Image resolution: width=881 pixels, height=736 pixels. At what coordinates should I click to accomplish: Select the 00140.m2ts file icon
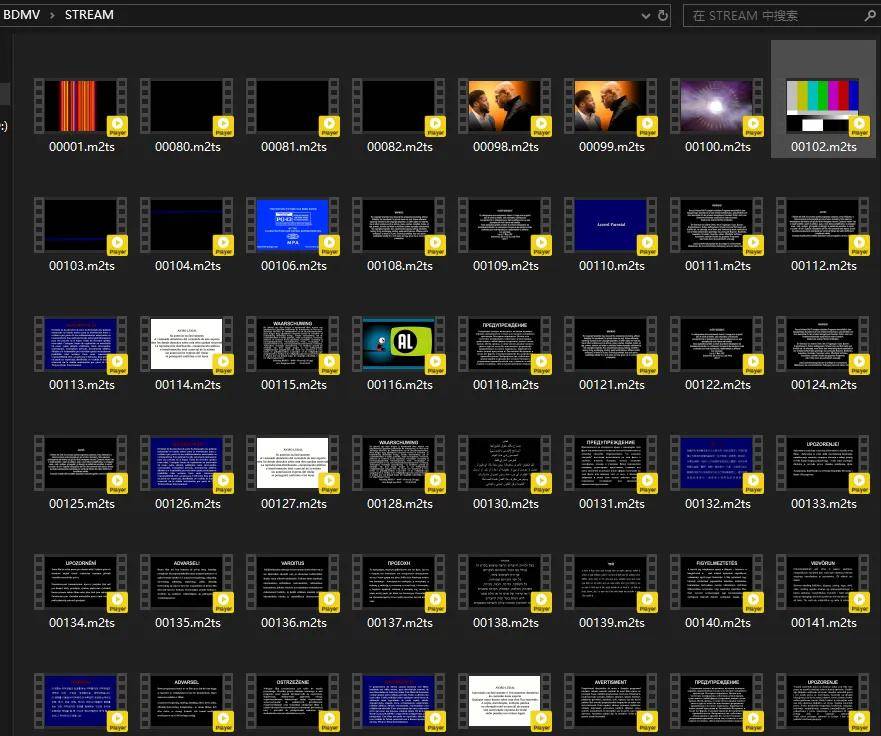pos(717,583)
